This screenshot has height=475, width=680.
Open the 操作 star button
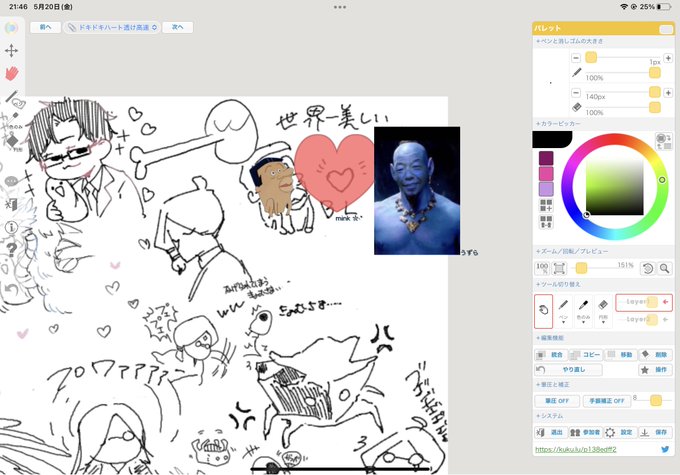coord(655,370)
